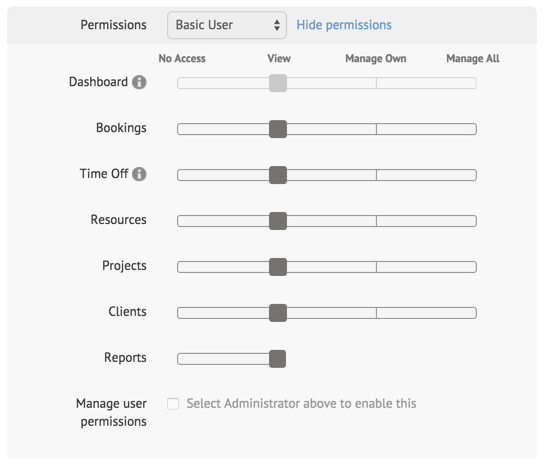Click the Time Off info icon
The height and width of the screenshot is (466, 546).
139,174
